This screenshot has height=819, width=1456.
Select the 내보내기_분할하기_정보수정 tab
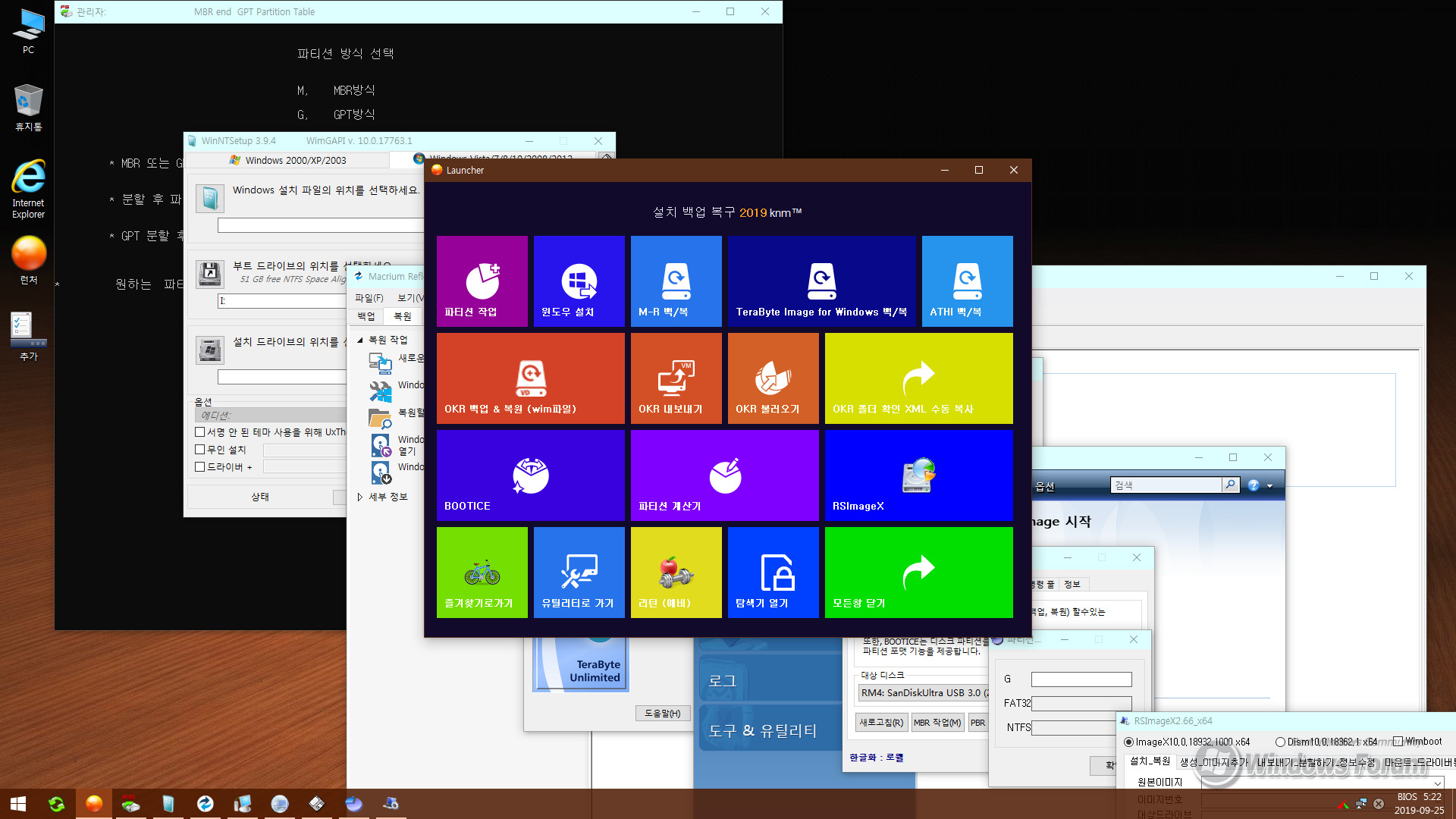coord(1316,761)
